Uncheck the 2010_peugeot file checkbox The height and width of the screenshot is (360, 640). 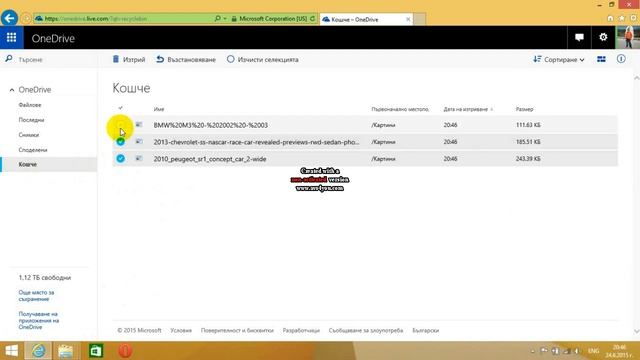tap(120, 158)
